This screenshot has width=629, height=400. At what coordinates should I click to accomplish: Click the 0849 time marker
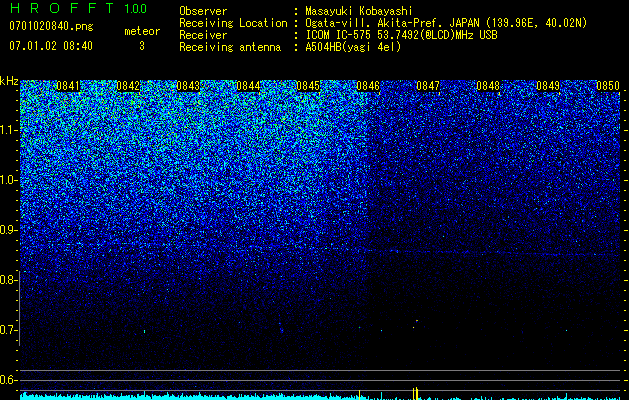point(548,86)
